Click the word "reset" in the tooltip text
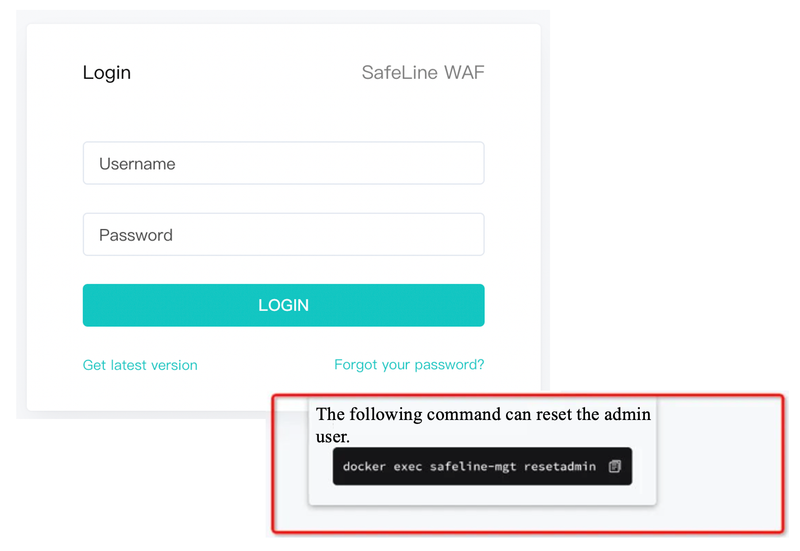 tap(554, 414)
